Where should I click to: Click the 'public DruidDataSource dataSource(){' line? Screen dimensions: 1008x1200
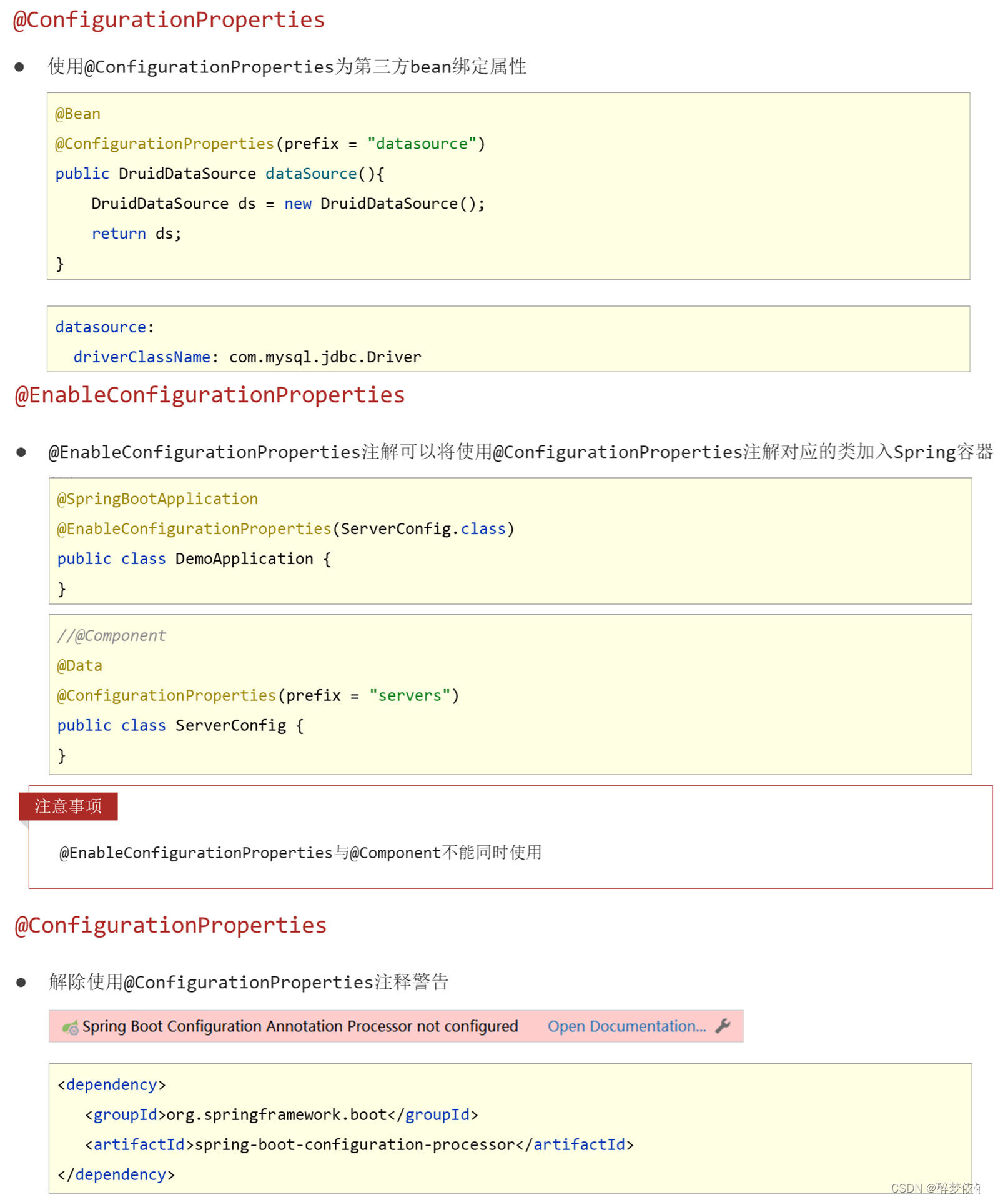[x=220, y=174]
